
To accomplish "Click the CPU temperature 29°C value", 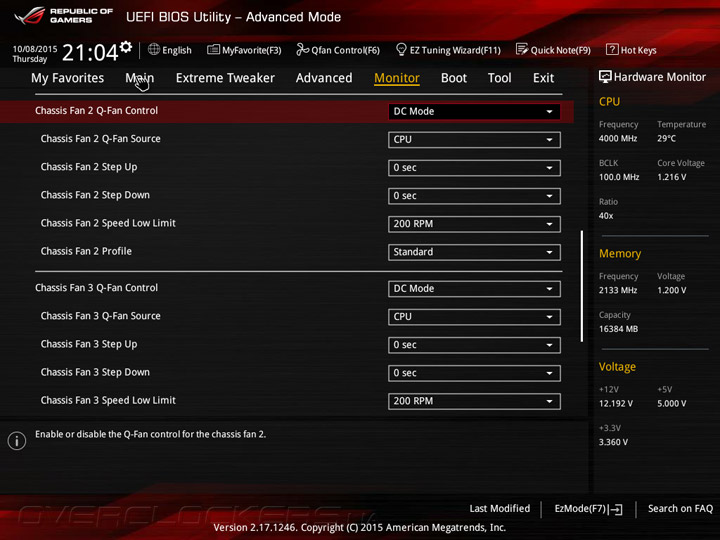I will pyautogui.click(x=666, y=138).
